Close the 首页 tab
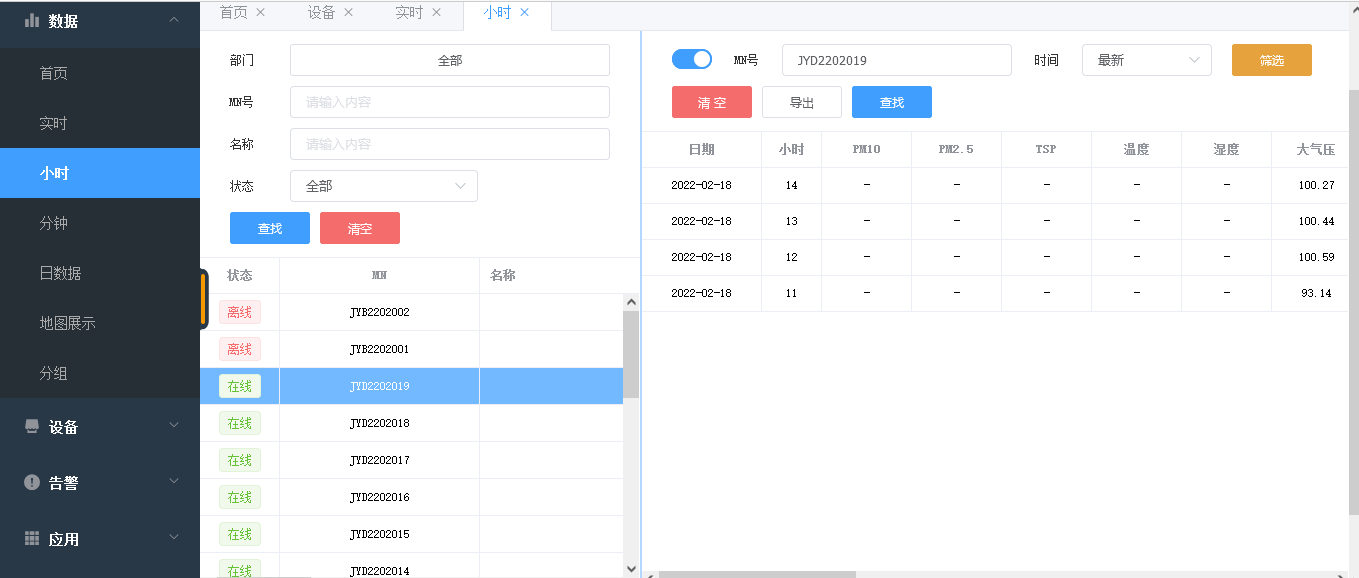 261,13
